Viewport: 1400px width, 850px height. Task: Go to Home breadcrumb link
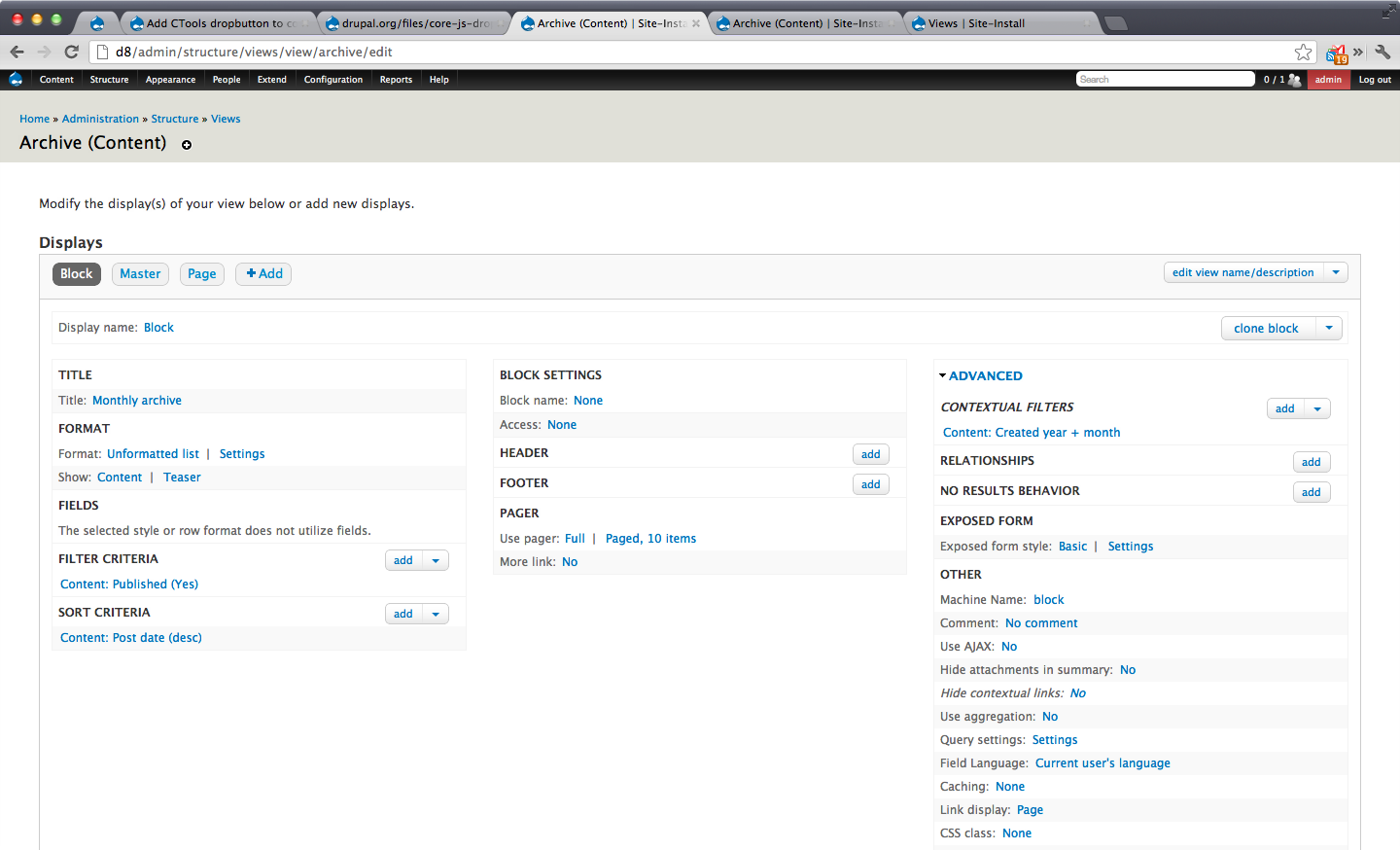tap(34, 119)
